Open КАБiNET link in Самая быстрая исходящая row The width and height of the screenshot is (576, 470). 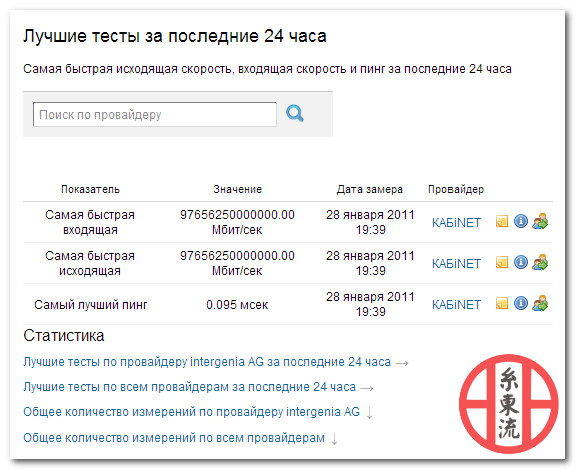(456, 264)
